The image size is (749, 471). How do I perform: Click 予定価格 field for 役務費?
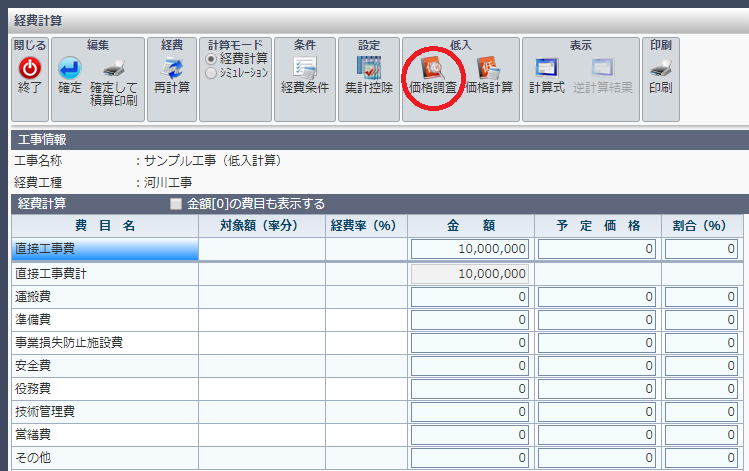[x=597, y=388]
